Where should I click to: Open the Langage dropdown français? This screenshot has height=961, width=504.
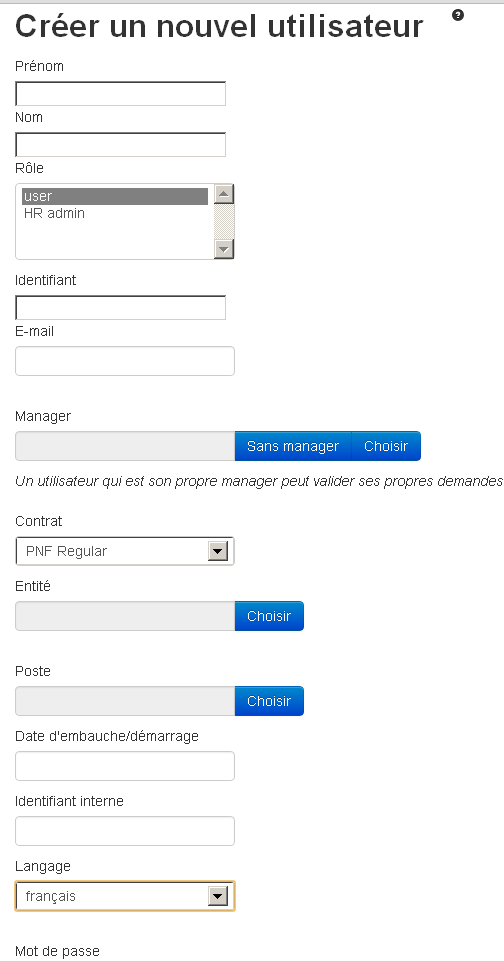[125, 896]
